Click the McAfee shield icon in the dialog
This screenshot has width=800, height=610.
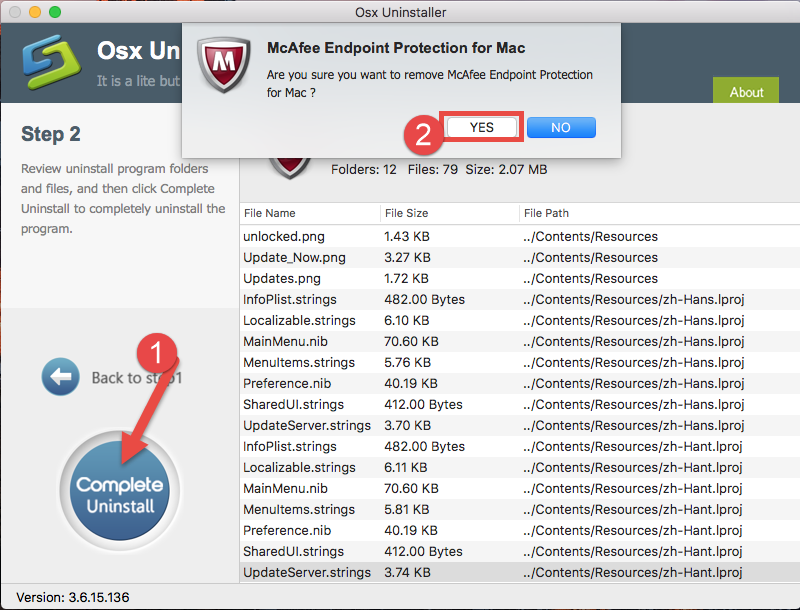pyautogui.click(x=222, y=65)
